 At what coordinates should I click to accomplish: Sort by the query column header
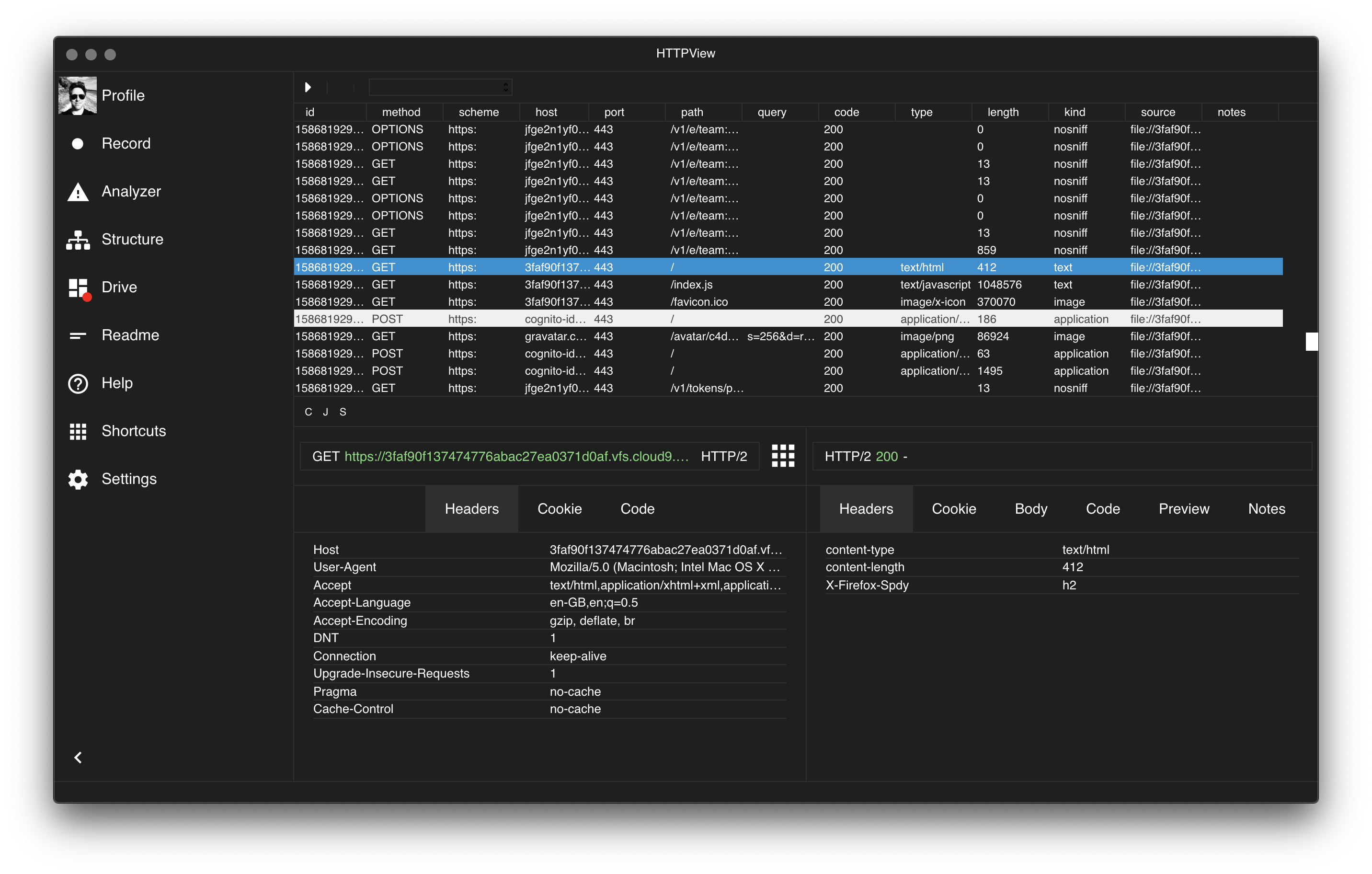click(x=780, y=112)
